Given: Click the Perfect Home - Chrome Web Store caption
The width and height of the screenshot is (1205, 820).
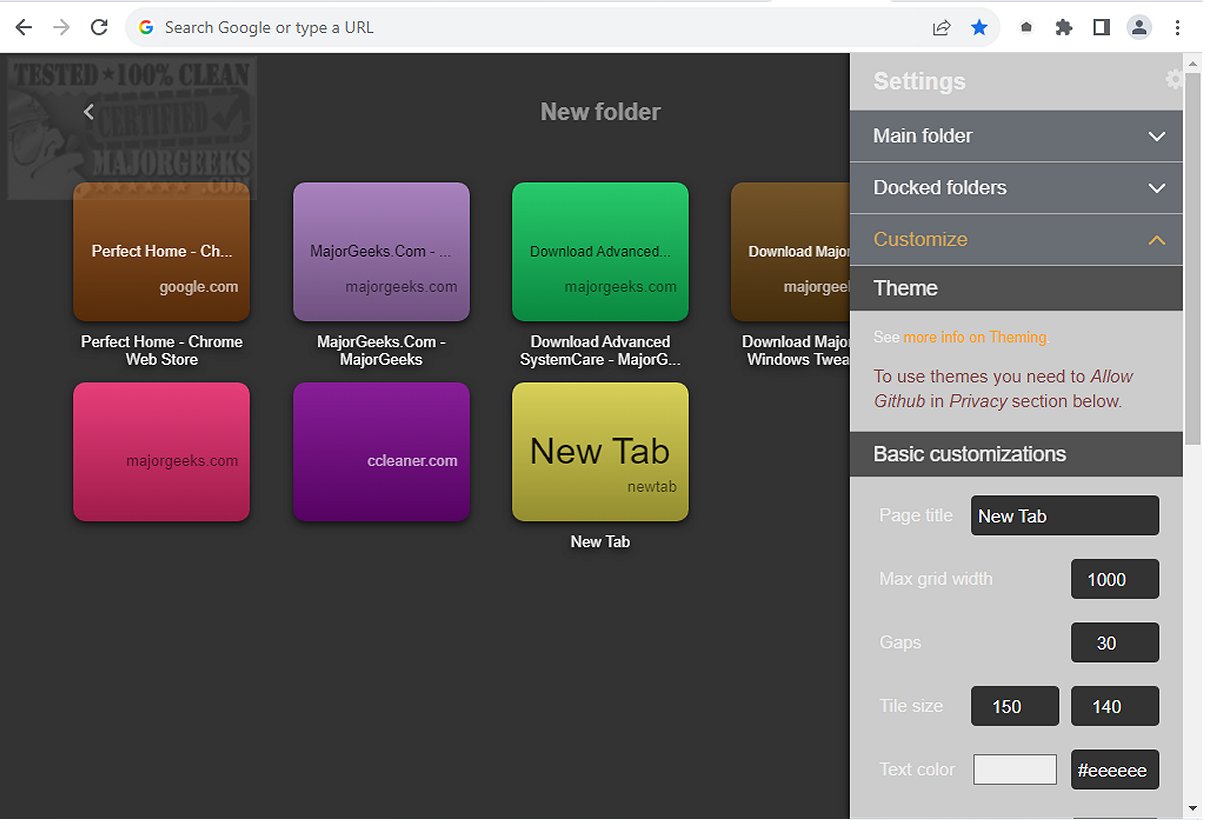Looking at the screenshot, I should pyautogui.click(x=161, y=350).
